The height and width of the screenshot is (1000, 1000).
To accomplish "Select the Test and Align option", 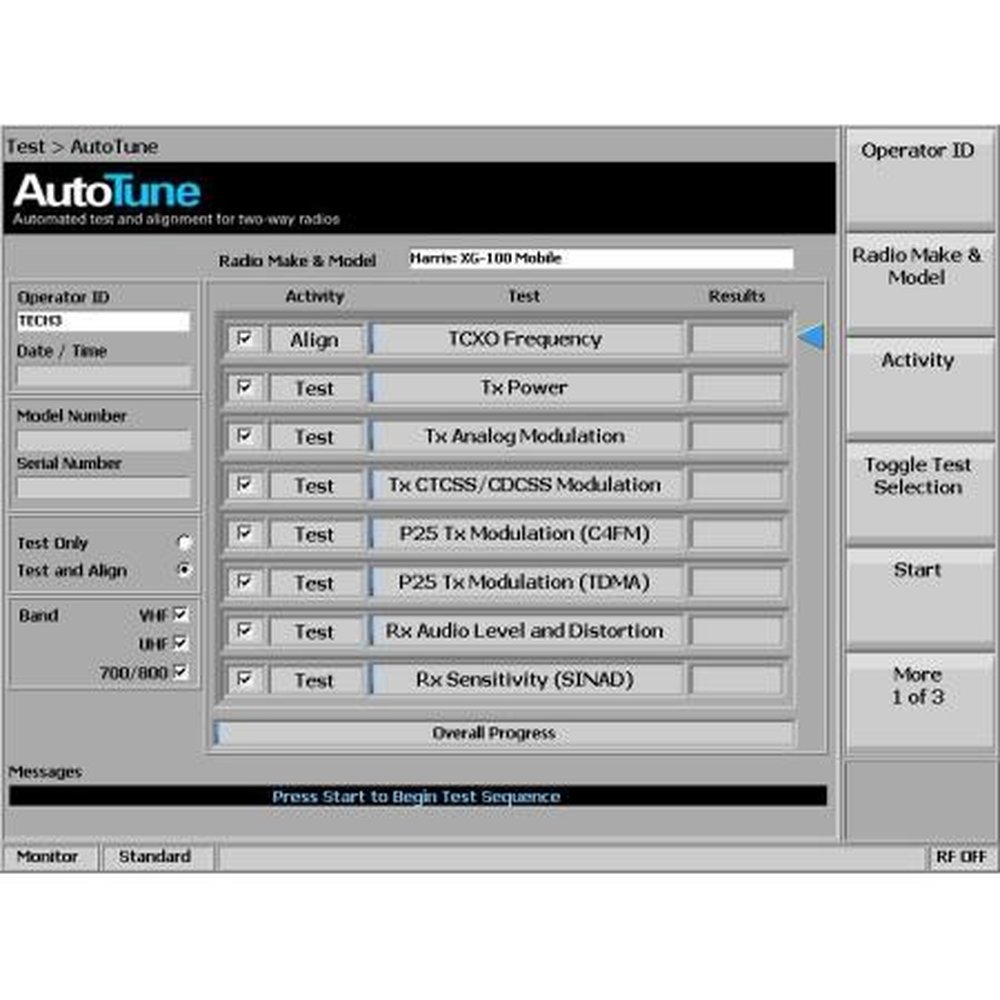I will (184, 570).
